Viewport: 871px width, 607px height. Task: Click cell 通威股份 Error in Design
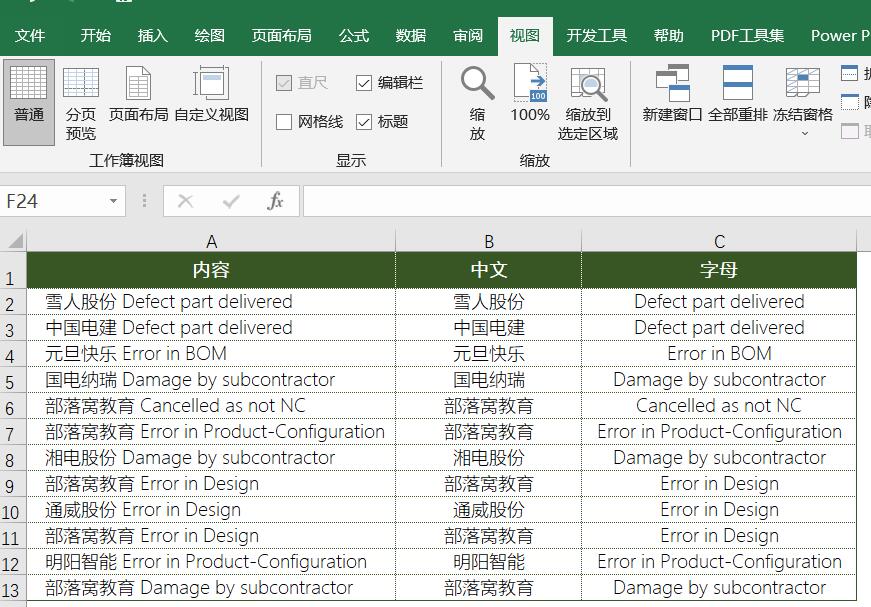coord(211,510)
